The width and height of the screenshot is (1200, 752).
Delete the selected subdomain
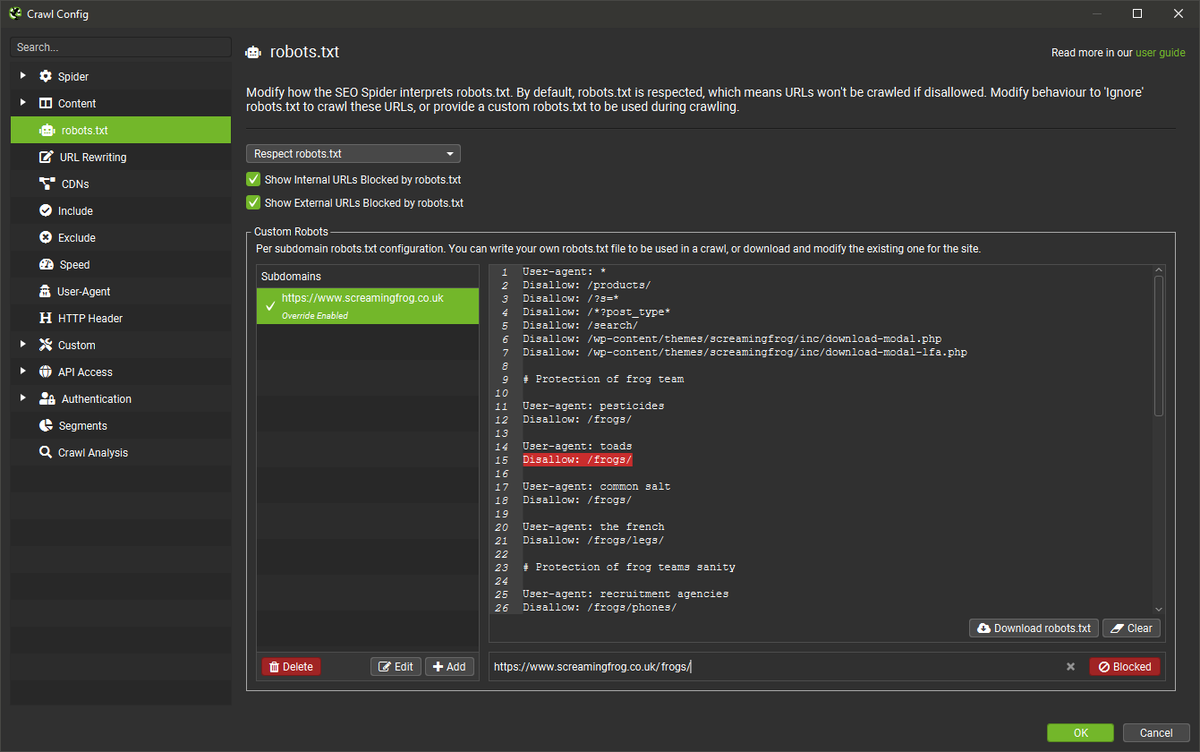click(x=291, y=667)
